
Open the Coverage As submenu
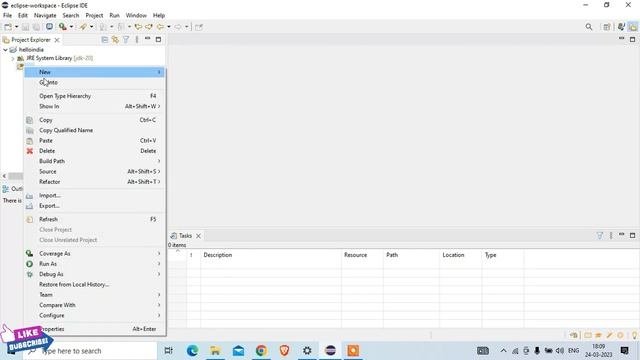[x=94, y=253]
